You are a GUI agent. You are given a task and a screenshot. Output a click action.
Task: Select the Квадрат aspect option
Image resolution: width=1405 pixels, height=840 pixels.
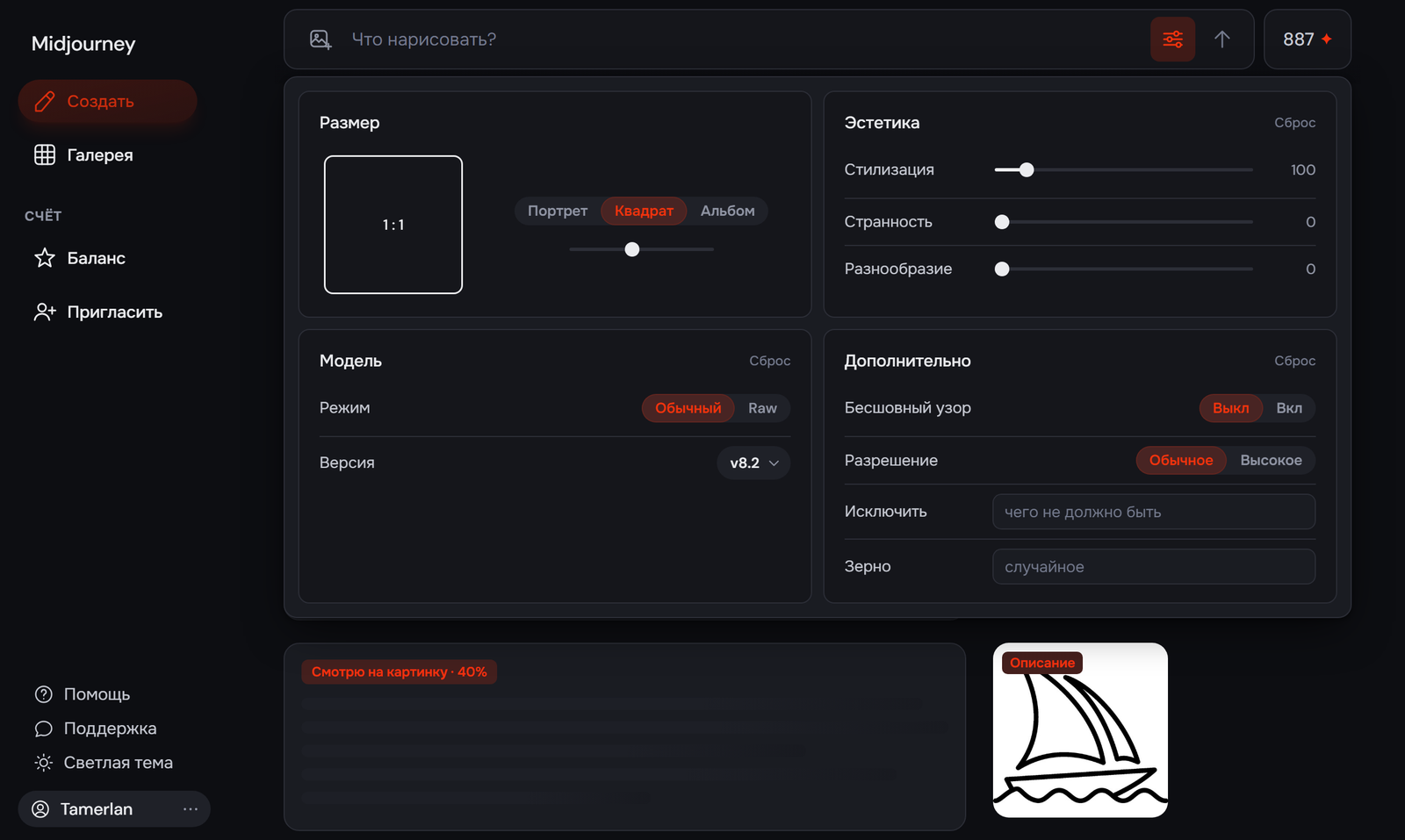point(644,211)
